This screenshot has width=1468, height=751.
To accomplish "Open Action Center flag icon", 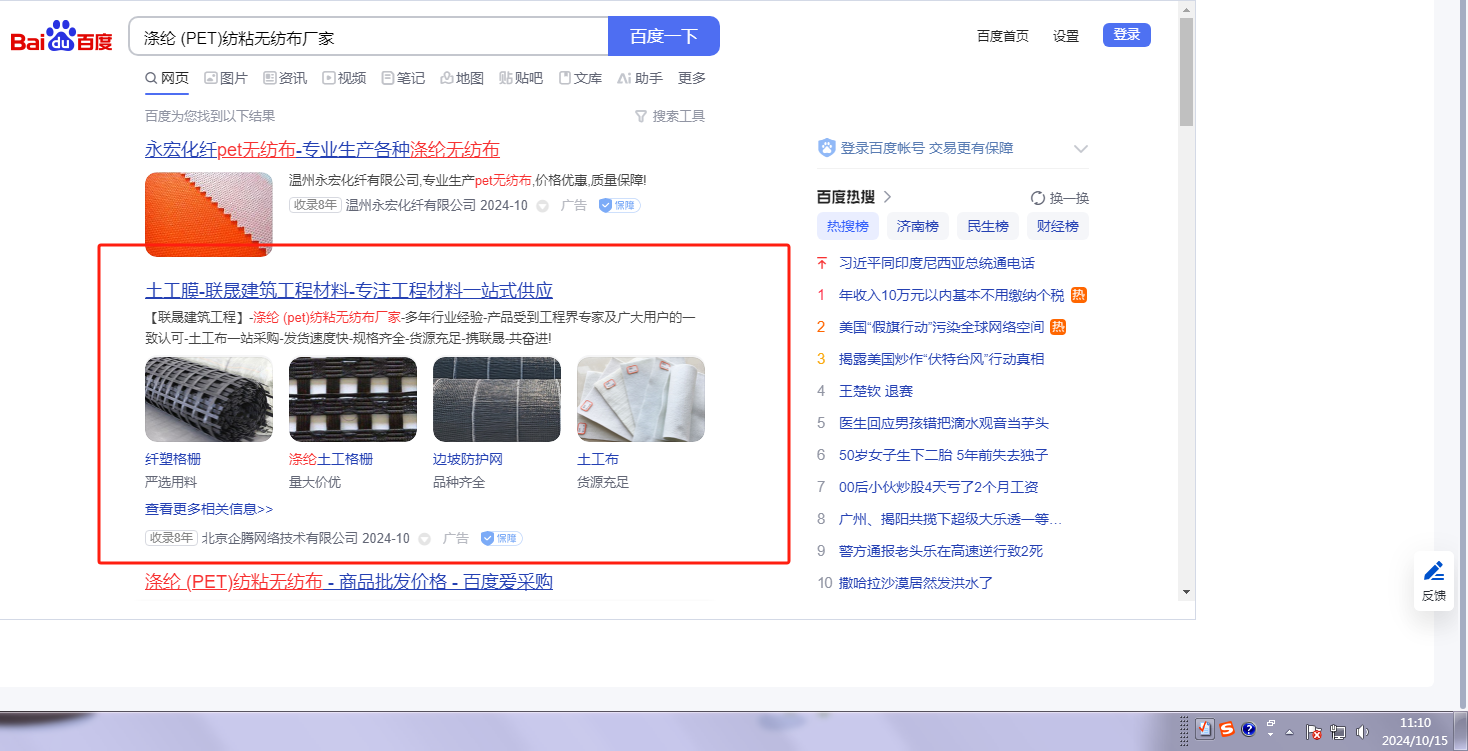I will click(x=1316, y=731).
